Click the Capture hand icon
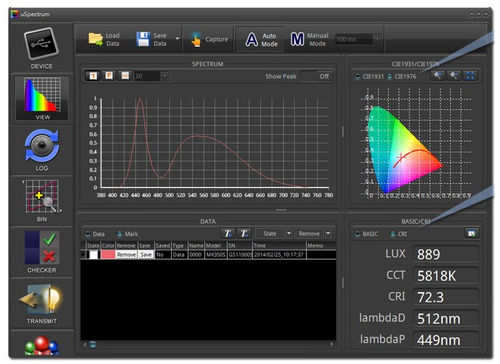The width and height of the screenshot is (500, 364). tap(196, 39)
